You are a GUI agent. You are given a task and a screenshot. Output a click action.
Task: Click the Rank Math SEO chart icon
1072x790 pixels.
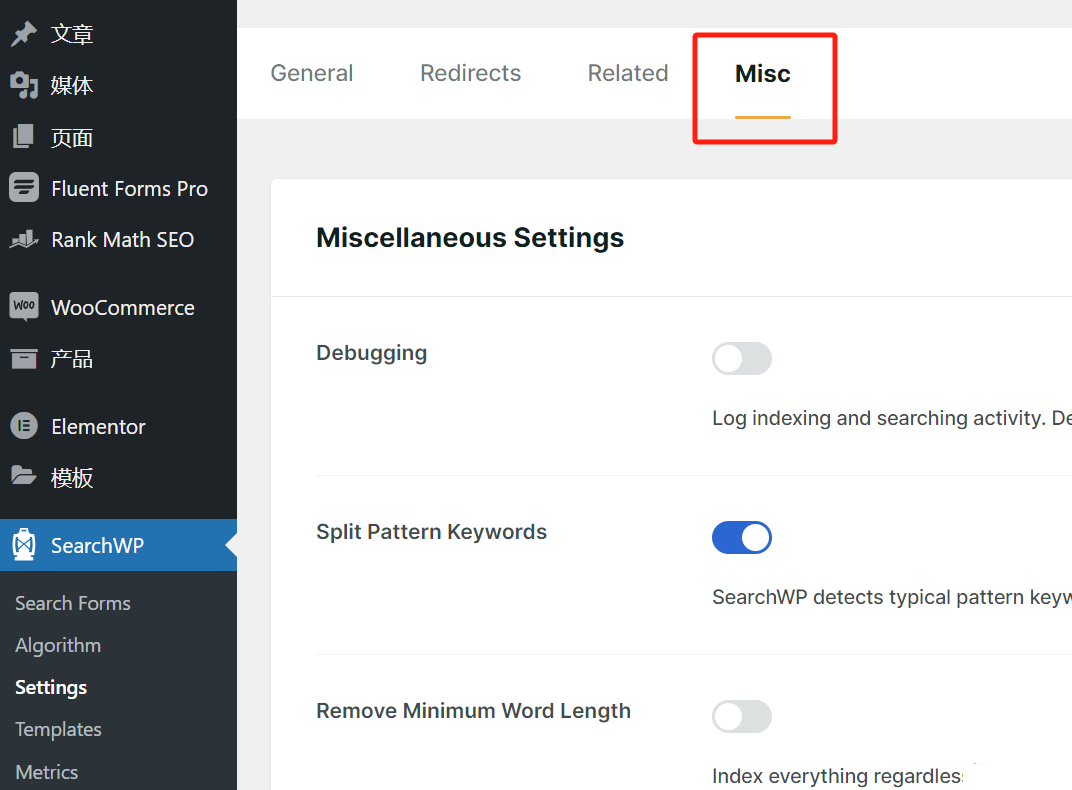24,239
